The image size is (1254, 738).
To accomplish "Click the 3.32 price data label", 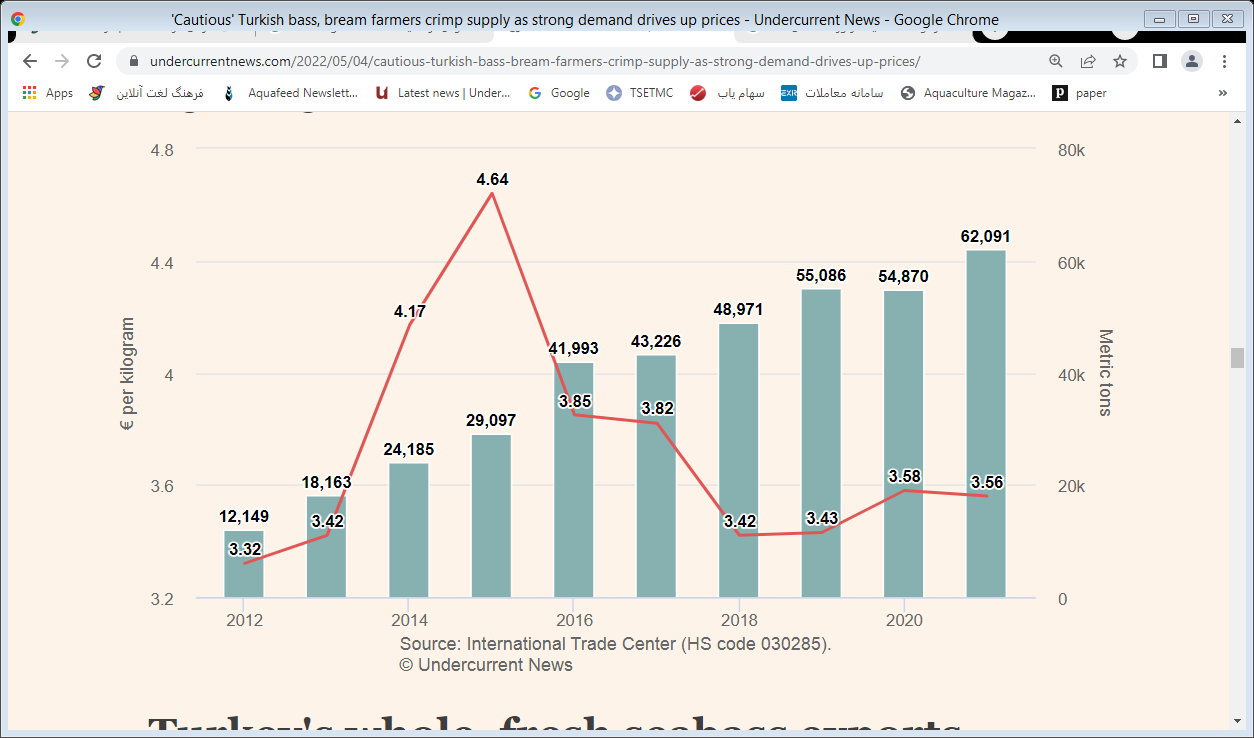I will click(245, 550).
